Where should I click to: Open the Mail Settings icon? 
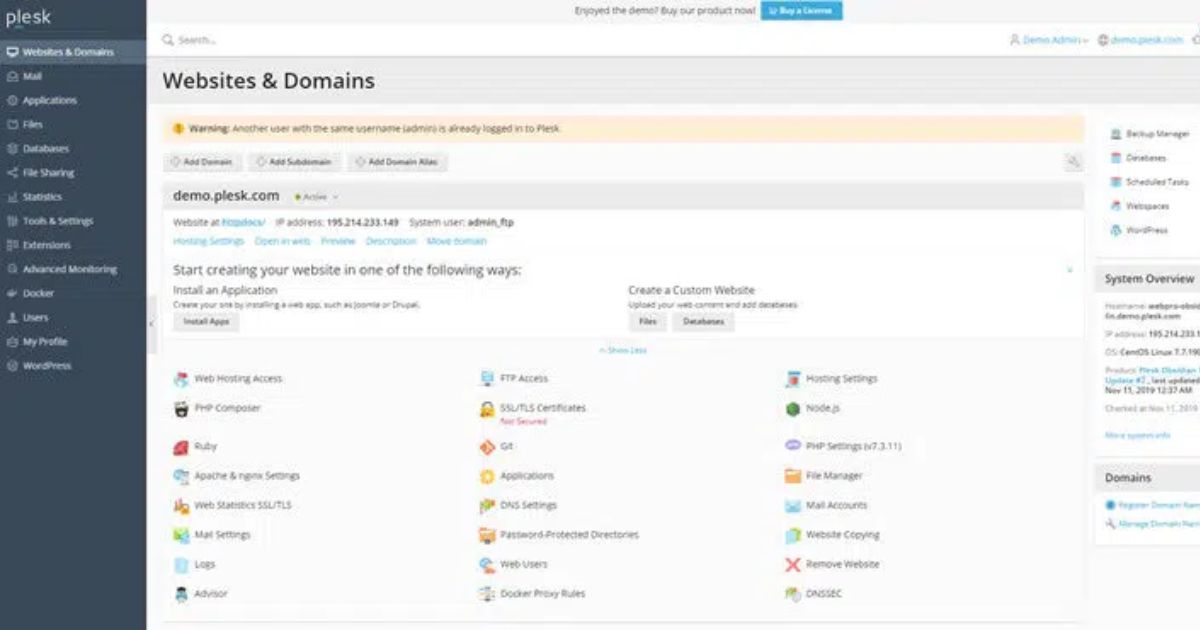point(181,535)
